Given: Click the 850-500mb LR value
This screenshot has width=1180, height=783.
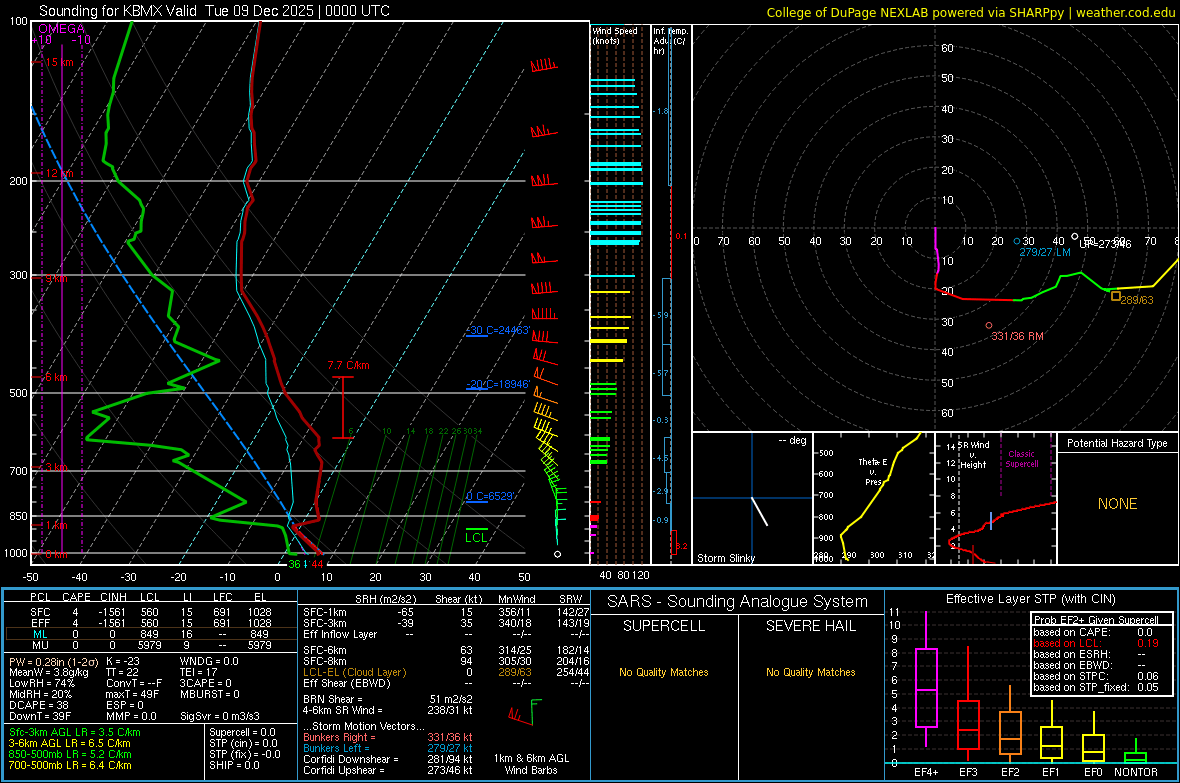Looking at the screenshot, I should 70,754.
